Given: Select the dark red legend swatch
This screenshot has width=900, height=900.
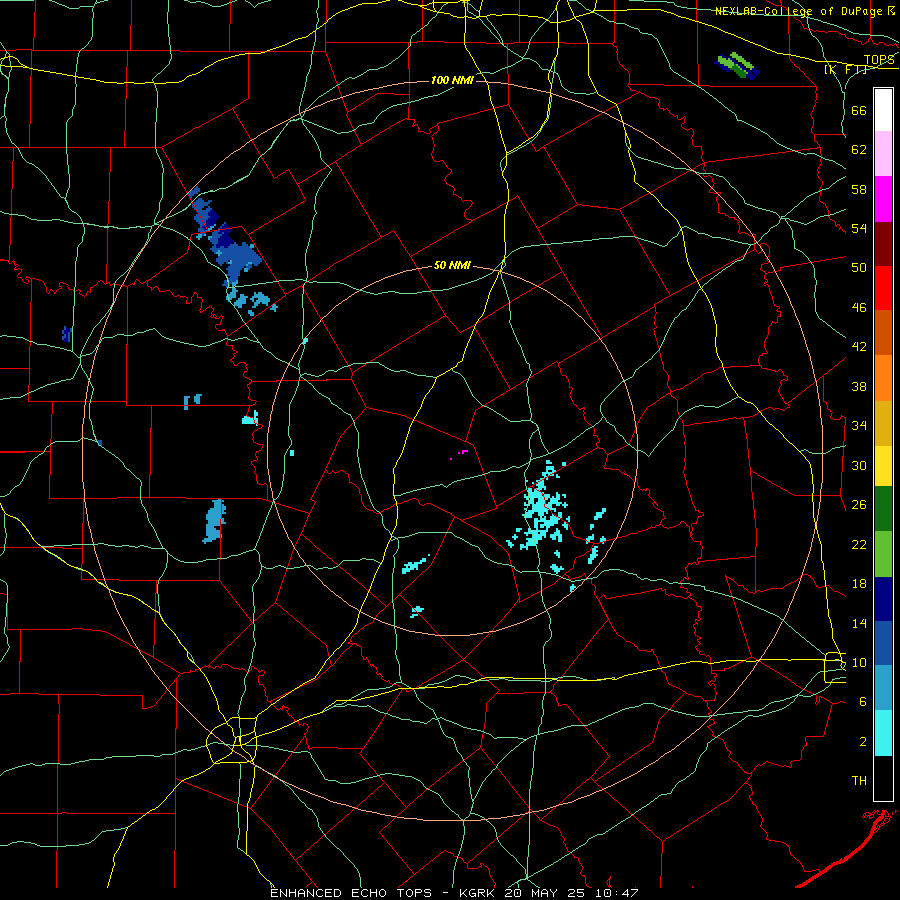Looking at the screenshot, I should click(883, 243).
